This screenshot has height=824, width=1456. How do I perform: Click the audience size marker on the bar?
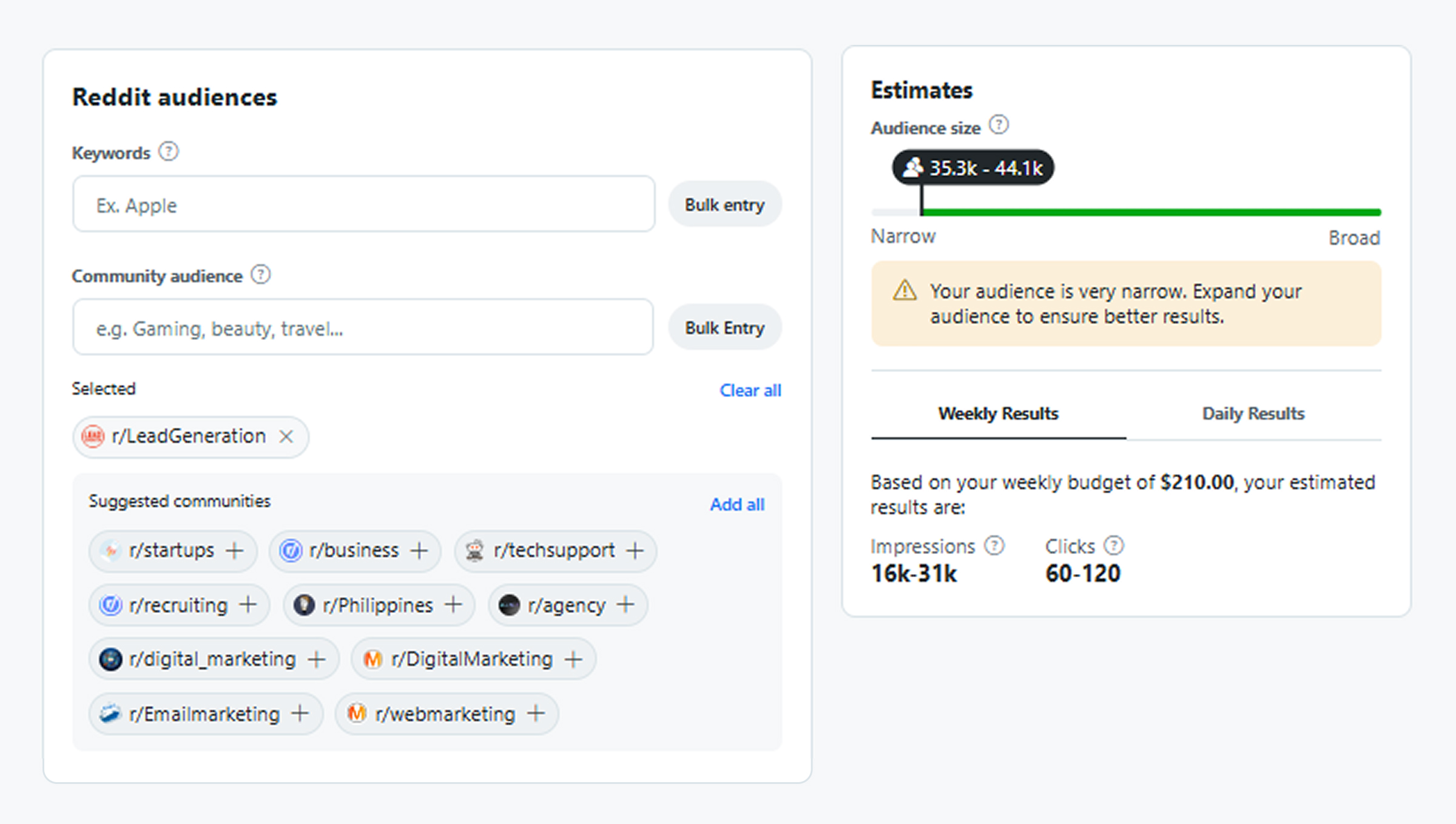[922, 200]
